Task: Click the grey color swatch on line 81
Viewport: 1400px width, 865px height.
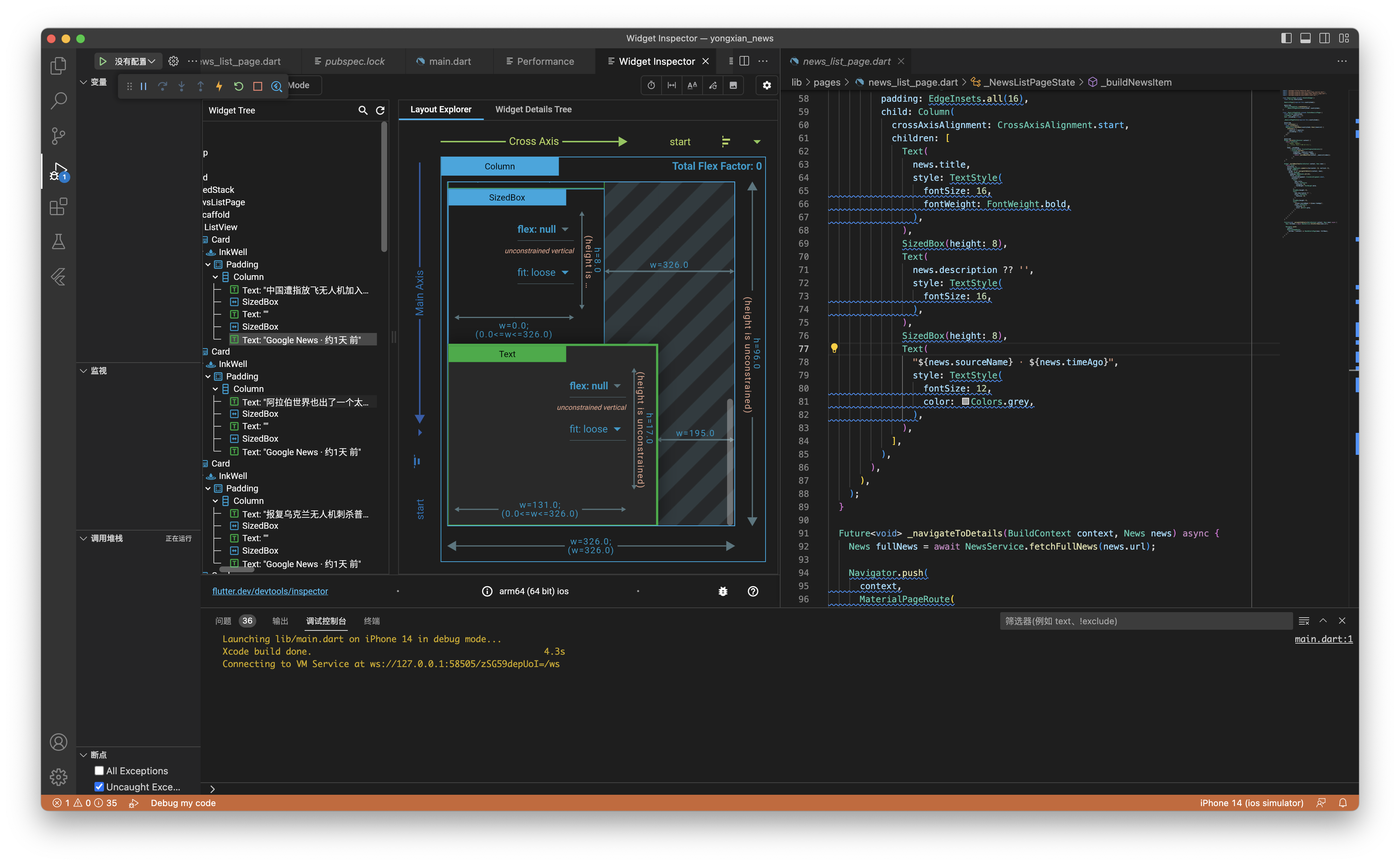Action: coord(965,402)
